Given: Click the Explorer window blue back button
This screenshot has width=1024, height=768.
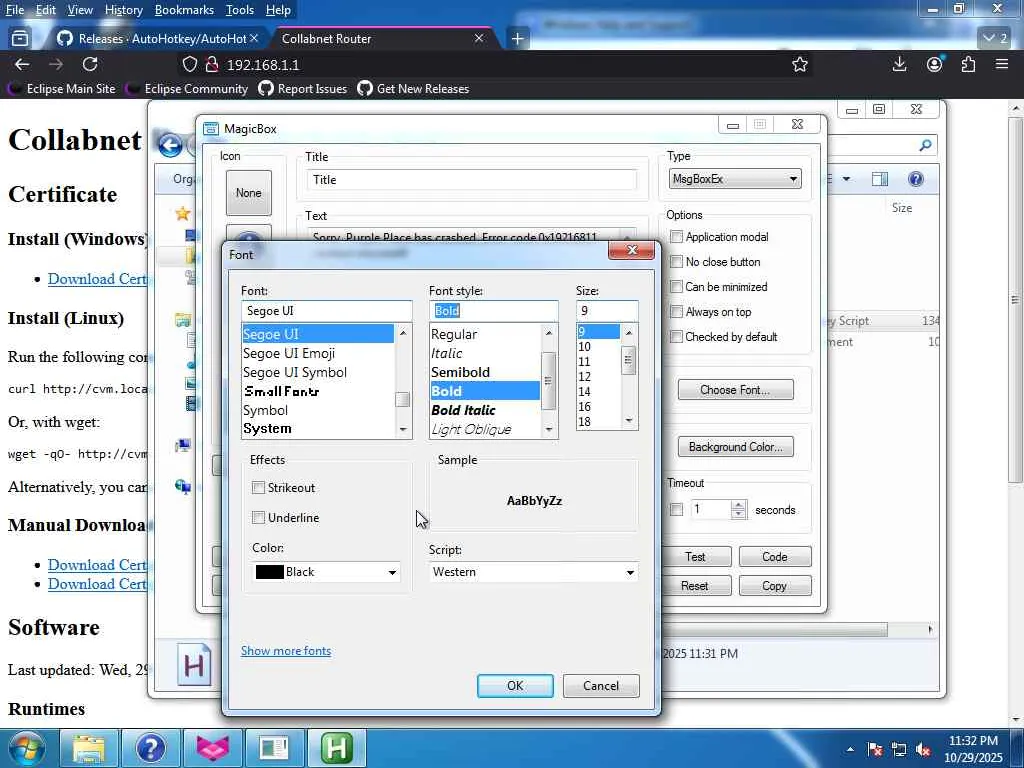Looking at the screenshot, I should [170, 145].
